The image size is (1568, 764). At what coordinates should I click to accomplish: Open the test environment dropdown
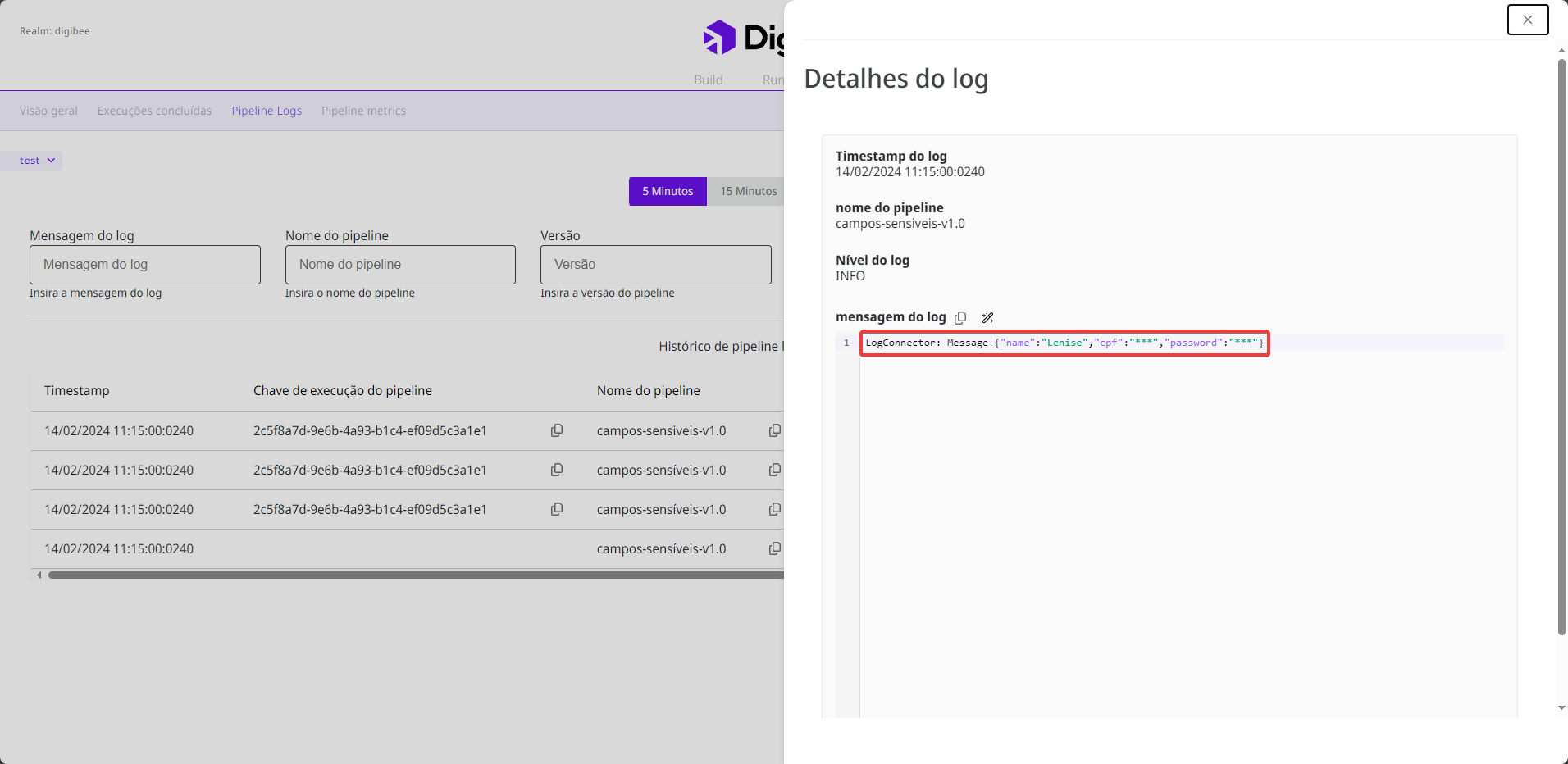[x=34, y=160]
